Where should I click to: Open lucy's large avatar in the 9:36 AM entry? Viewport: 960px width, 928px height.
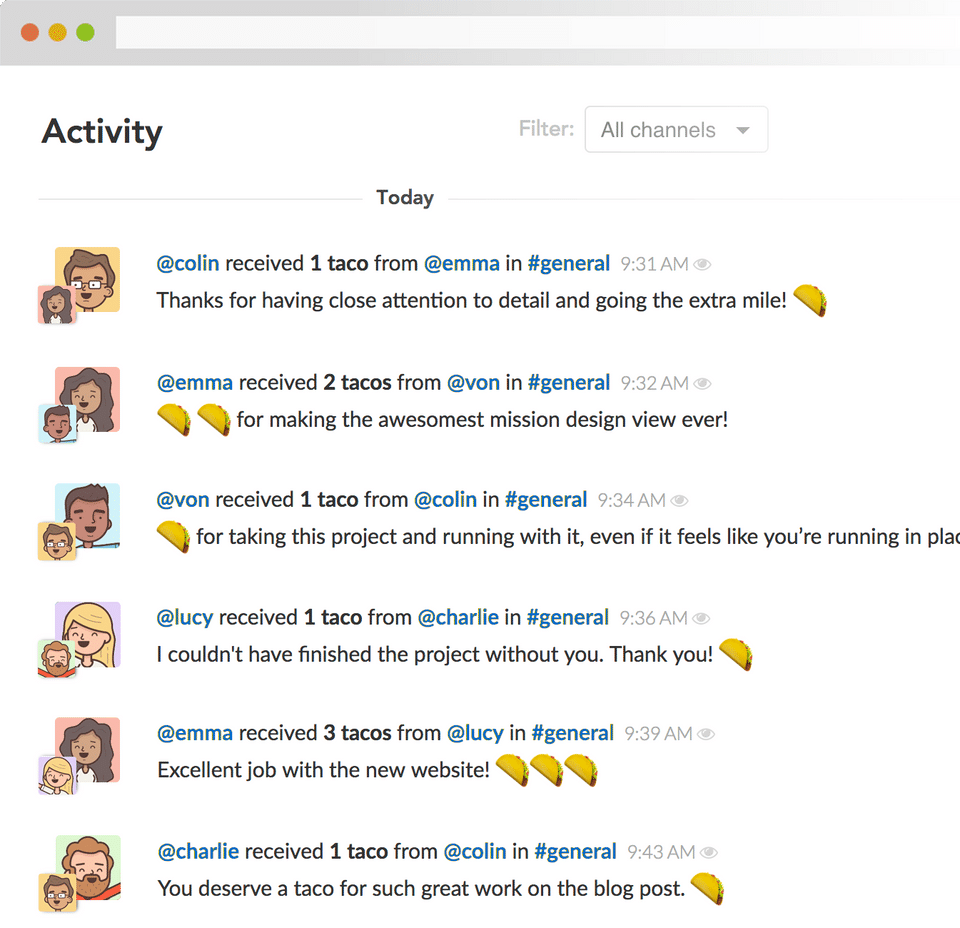pyautogui.click(x=88, y=634)
